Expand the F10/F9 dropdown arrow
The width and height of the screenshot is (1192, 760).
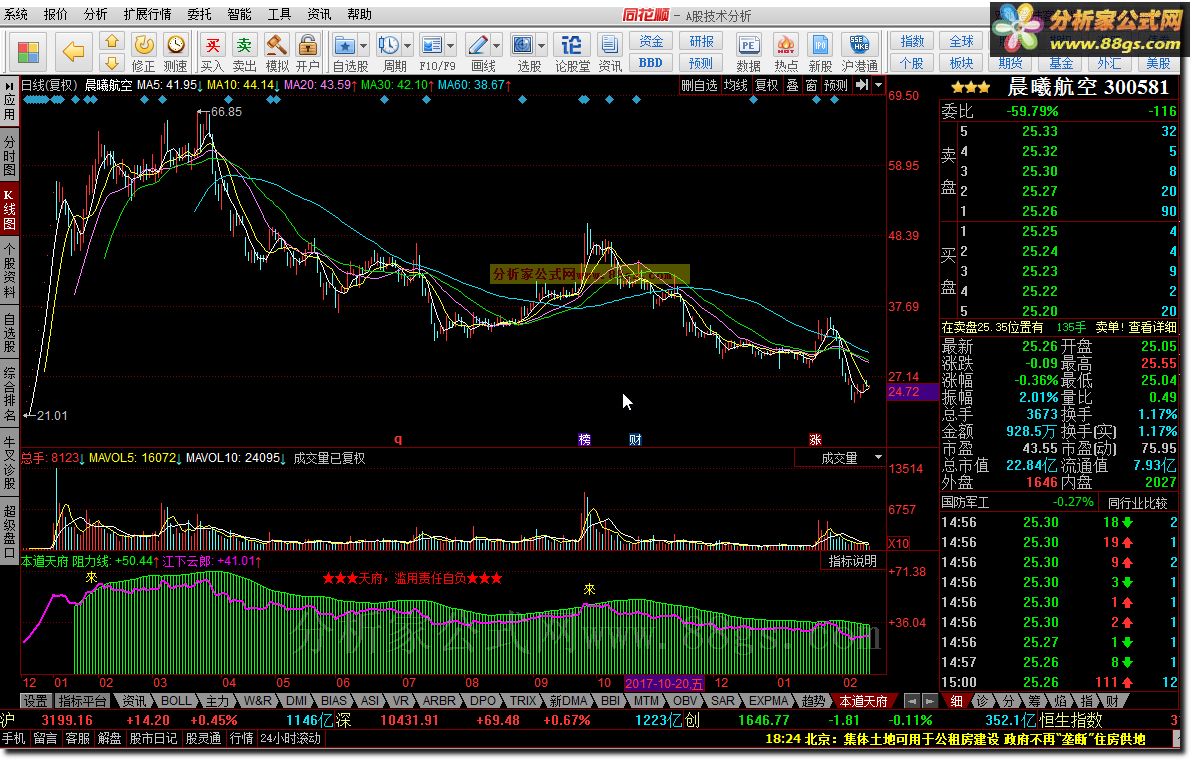(x=450, y=46)
